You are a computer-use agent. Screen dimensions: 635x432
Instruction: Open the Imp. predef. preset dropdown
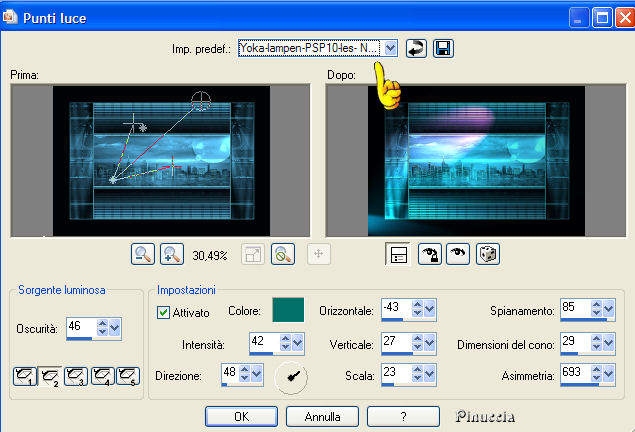390,49
